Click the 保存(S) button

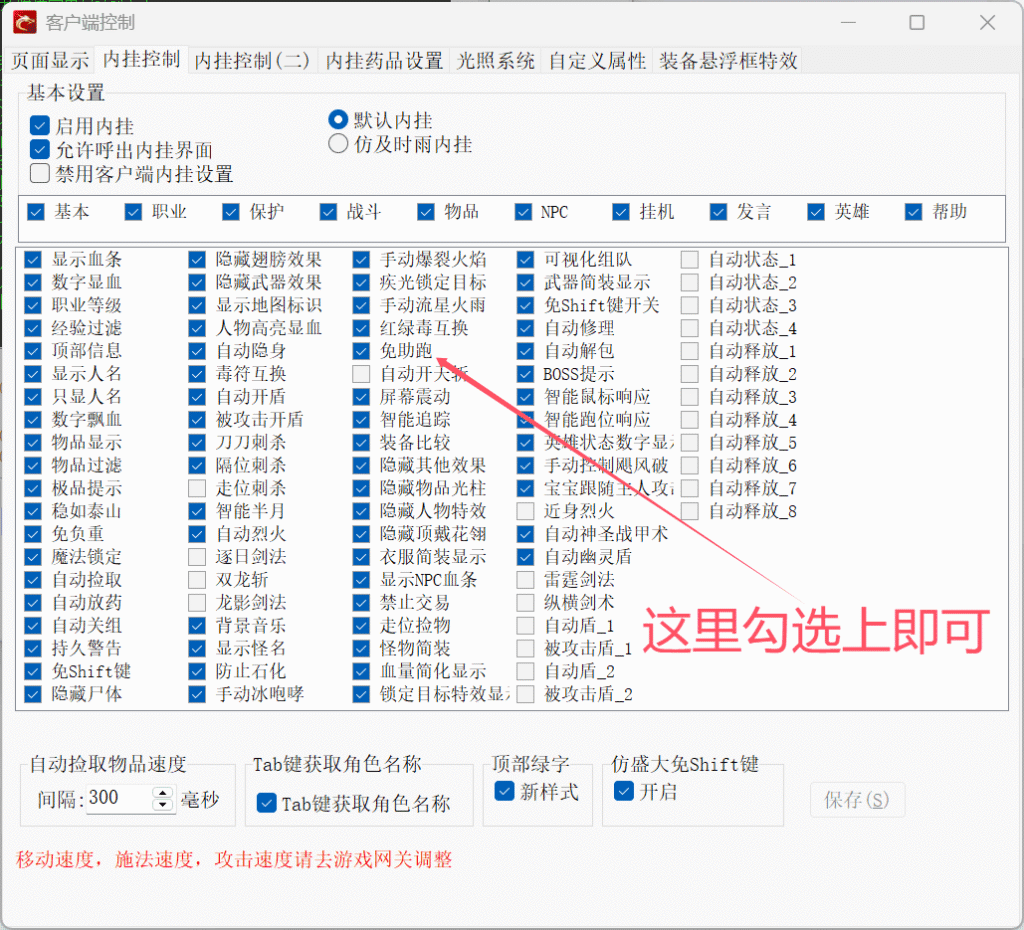point(857,799)
